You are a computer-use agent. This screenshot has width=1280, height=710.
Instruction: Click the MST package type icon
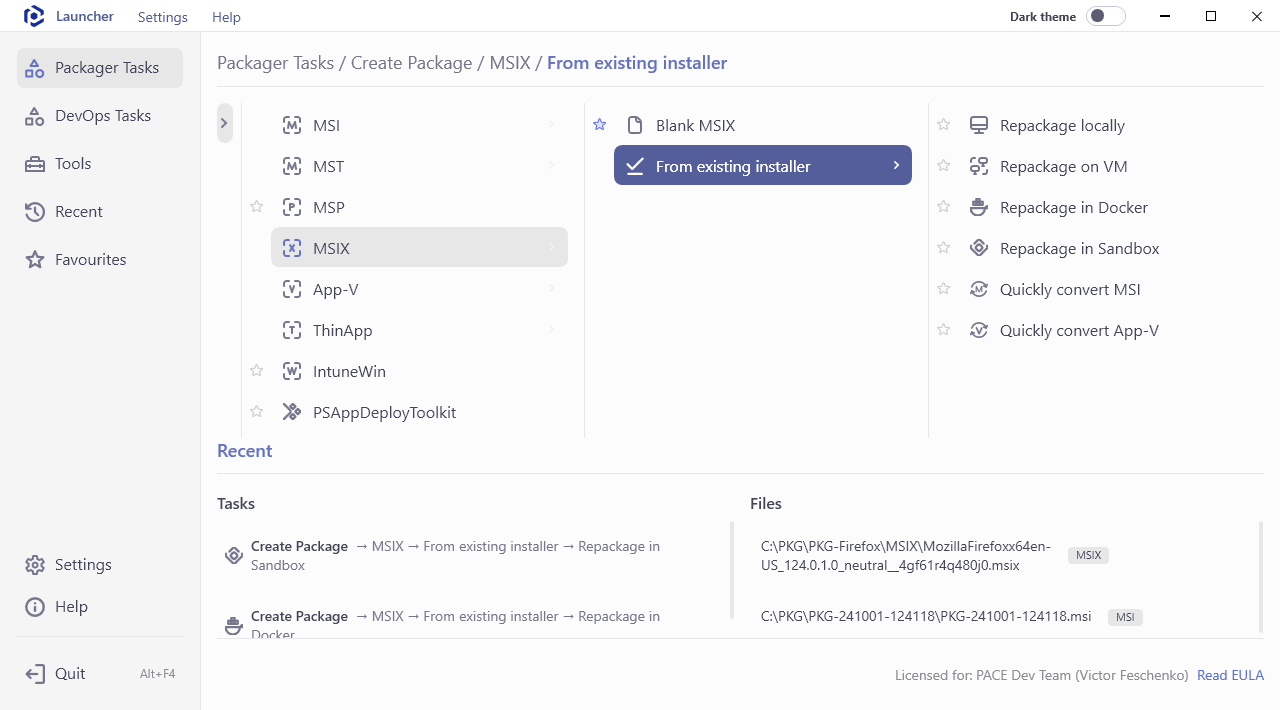coord(292,167)
